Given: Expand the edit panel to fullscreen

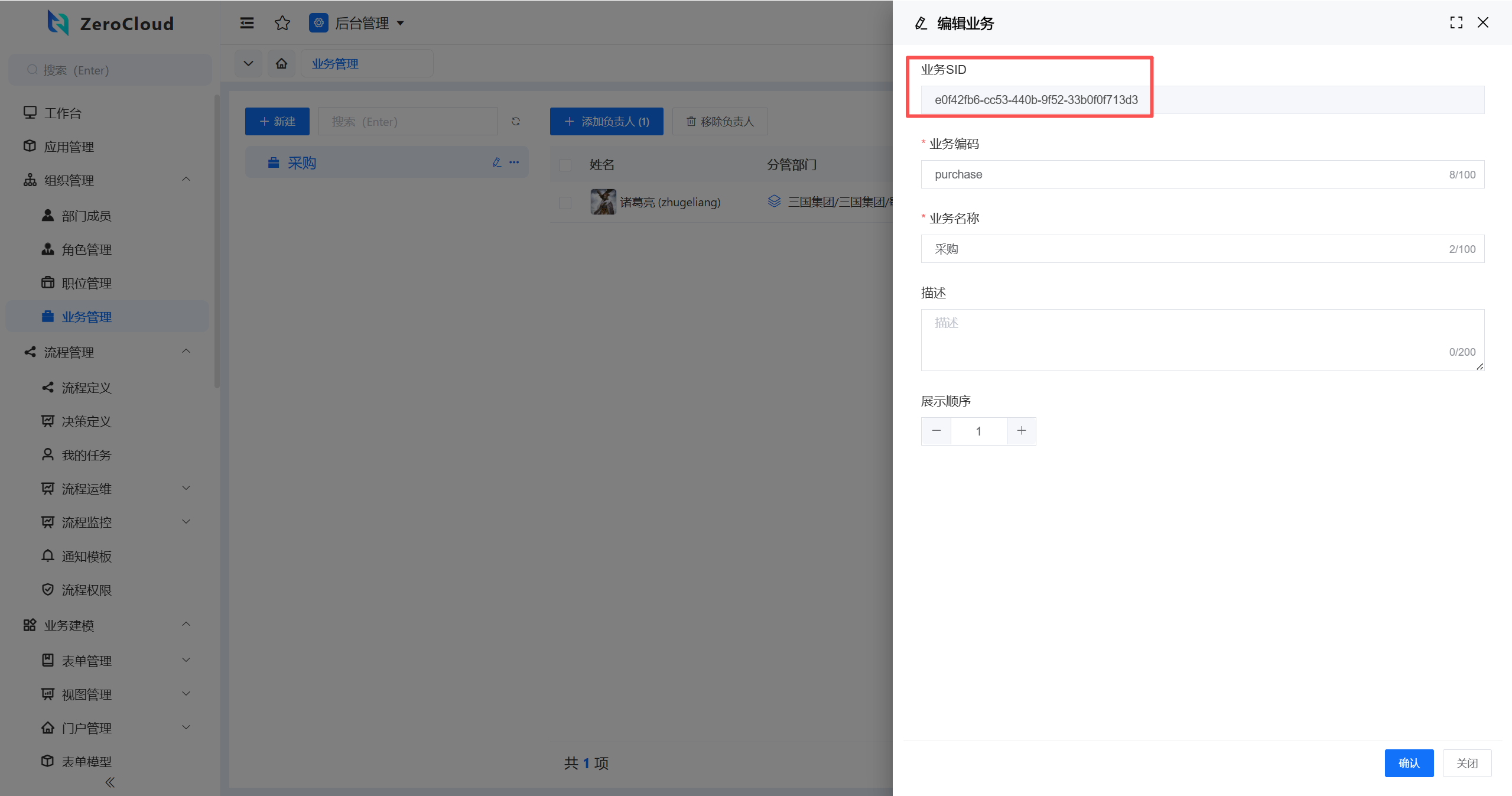Looking at the screenshot, I should (1456, 22).
